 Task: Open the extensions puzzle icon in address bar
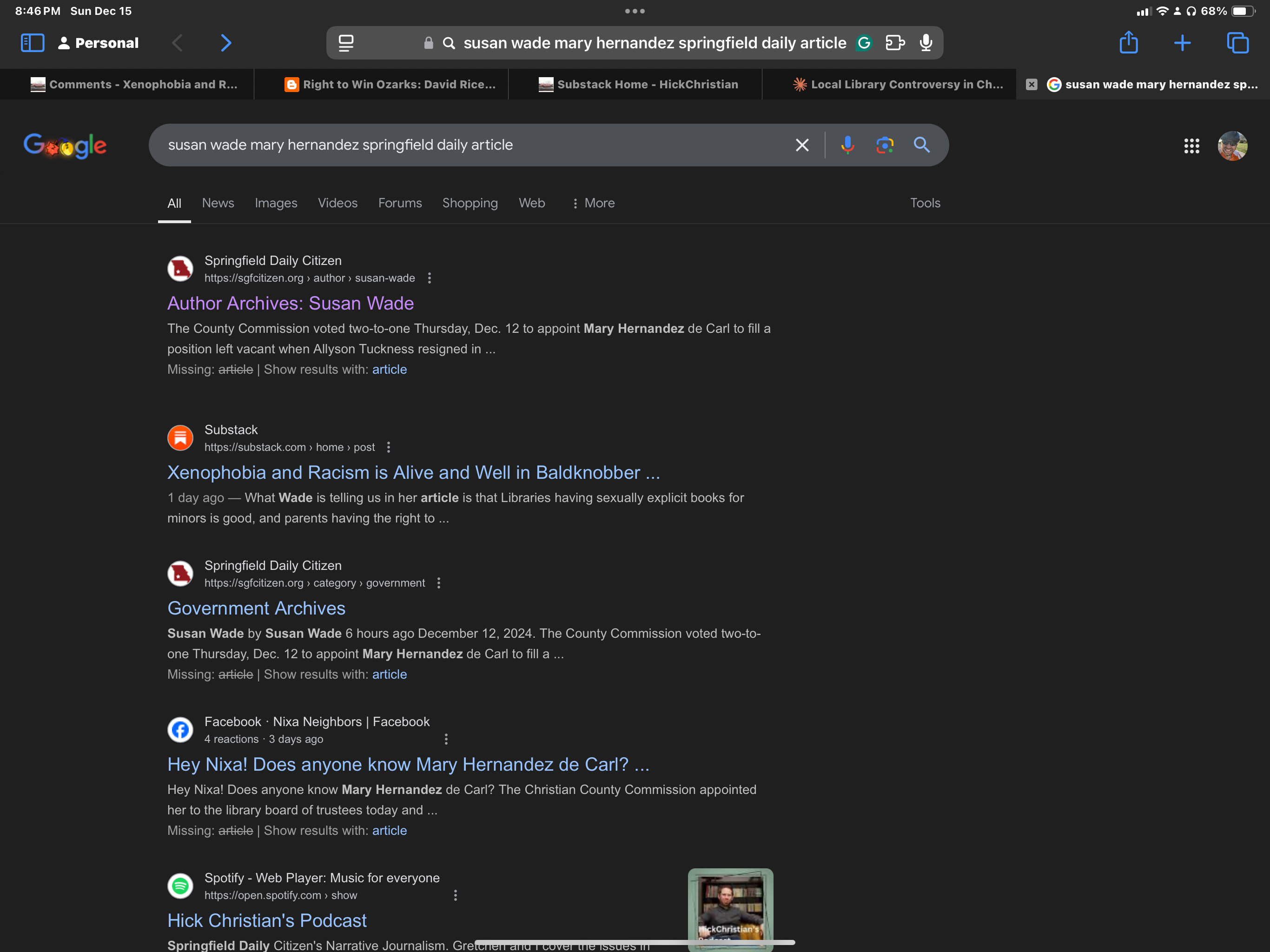tap(896, 43)
